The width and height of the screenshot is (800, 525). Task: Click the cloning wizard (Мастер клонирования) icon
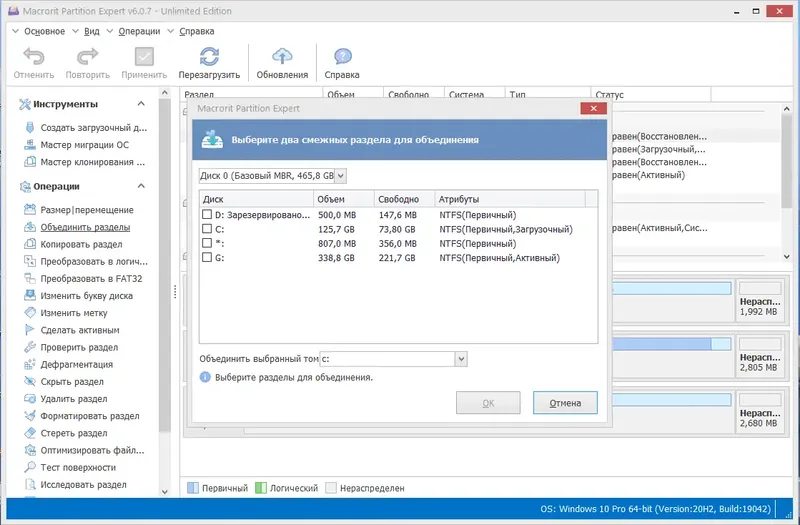pos(30,162)
